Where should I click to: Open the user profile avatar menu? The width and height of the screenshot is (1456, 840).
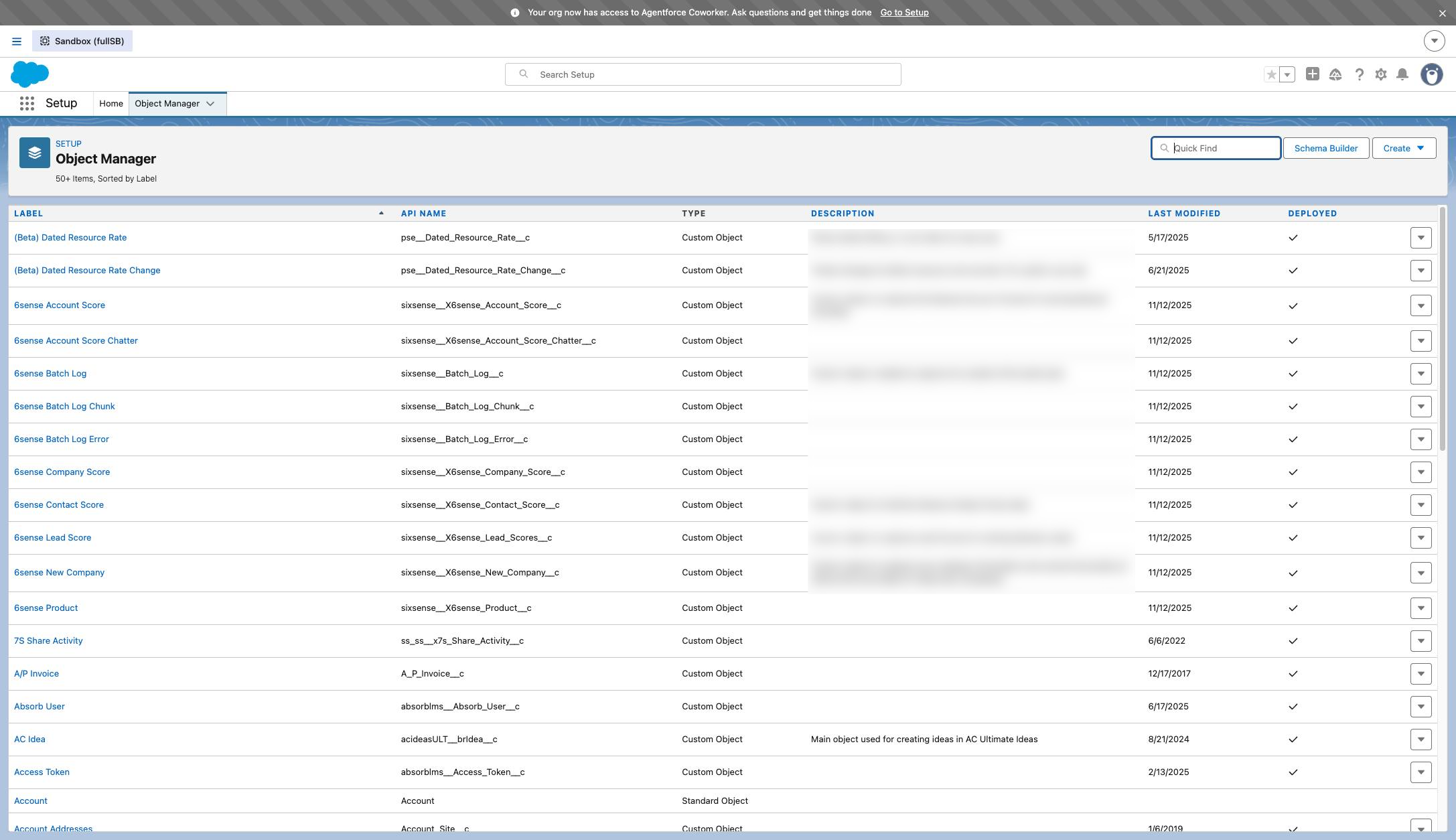click(1432, 74)
